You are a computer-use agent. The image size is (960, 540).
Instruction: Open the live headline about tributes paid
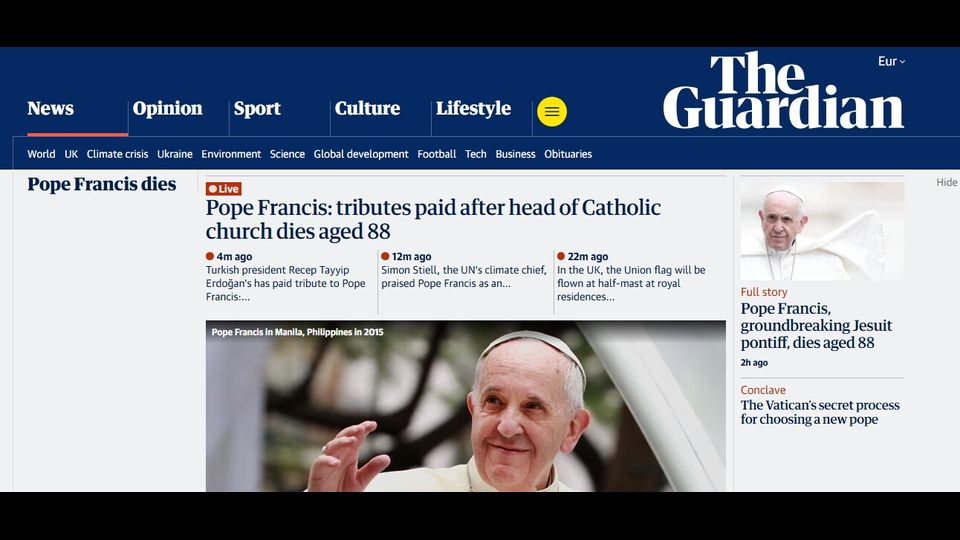click(433, 219)
